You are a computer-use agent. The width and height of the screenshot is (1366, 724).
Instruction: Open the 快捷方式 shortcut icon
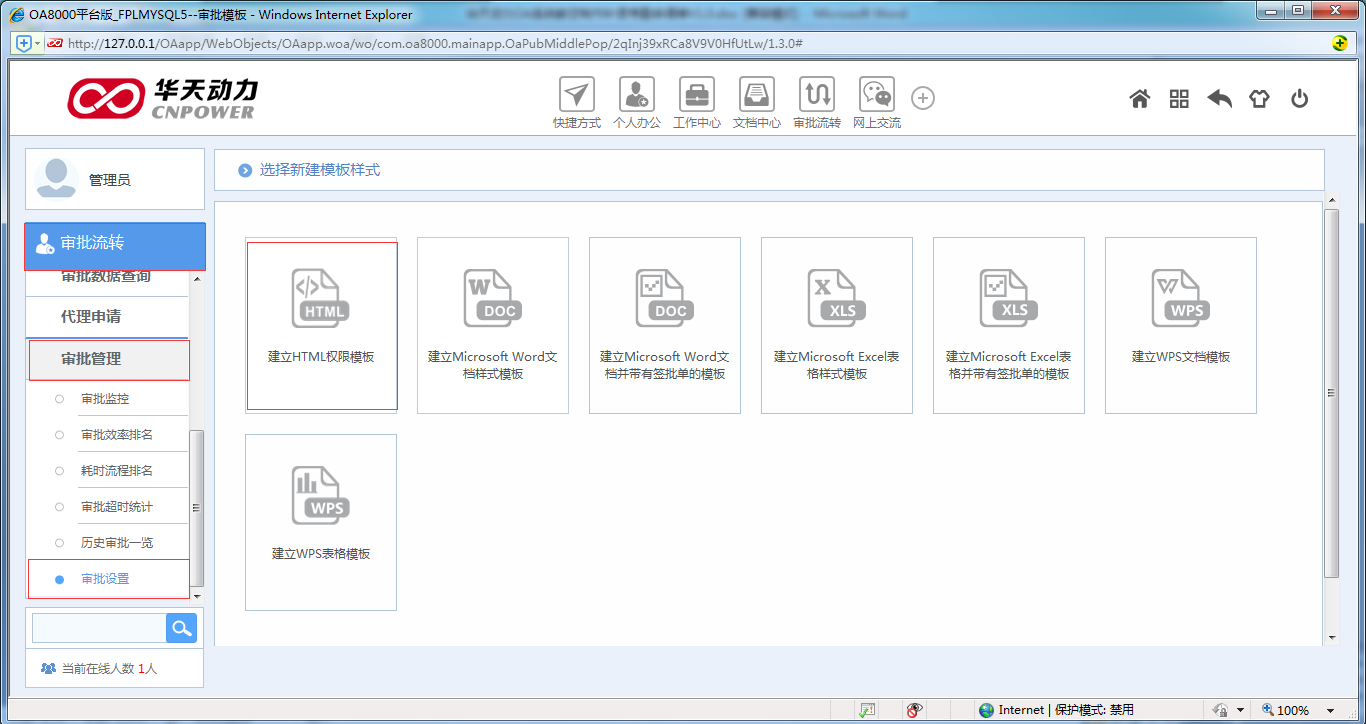[x=576, y=96]
